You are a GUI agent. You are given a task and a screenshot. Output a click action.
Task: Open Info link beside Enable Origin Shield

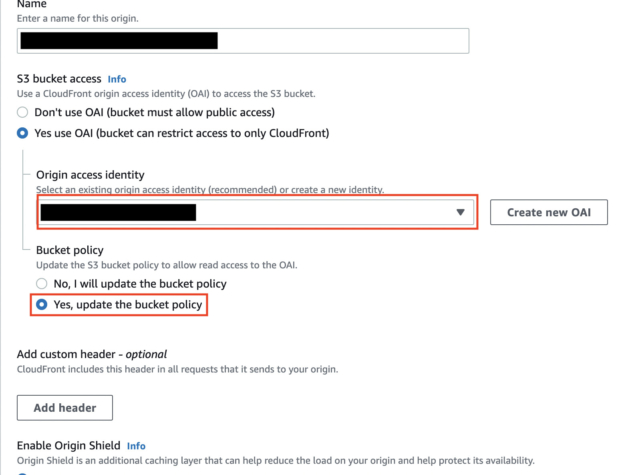tap(136, 446)
